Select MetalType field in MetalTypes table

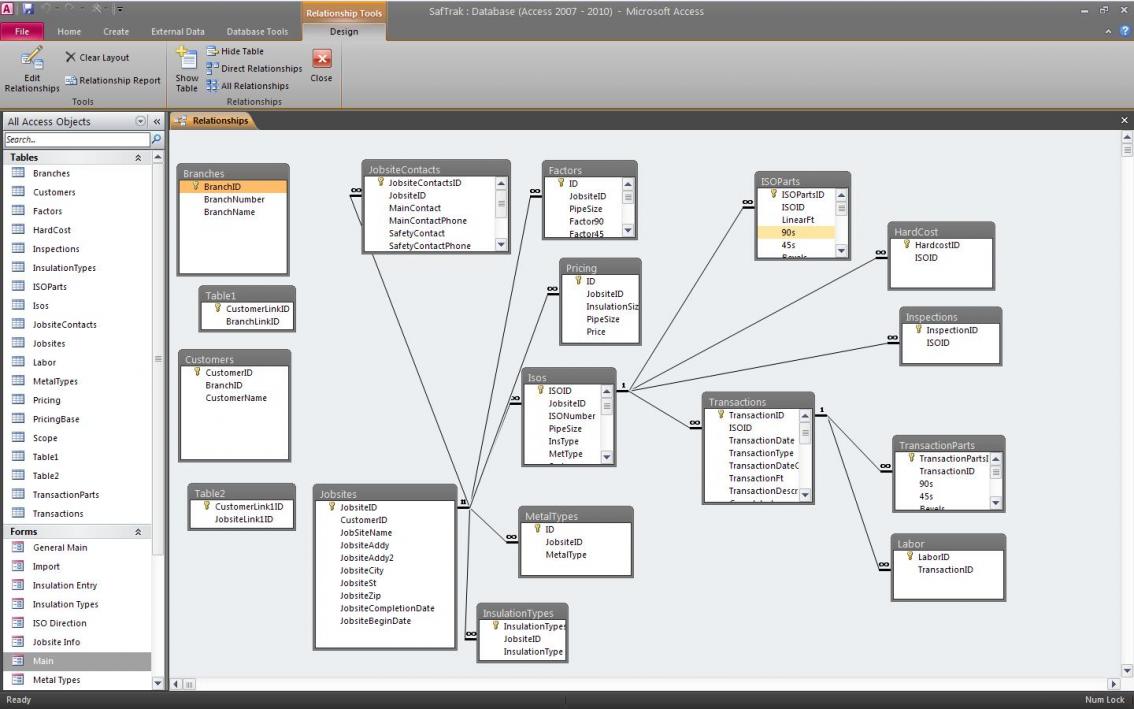(x=566, y=554)
